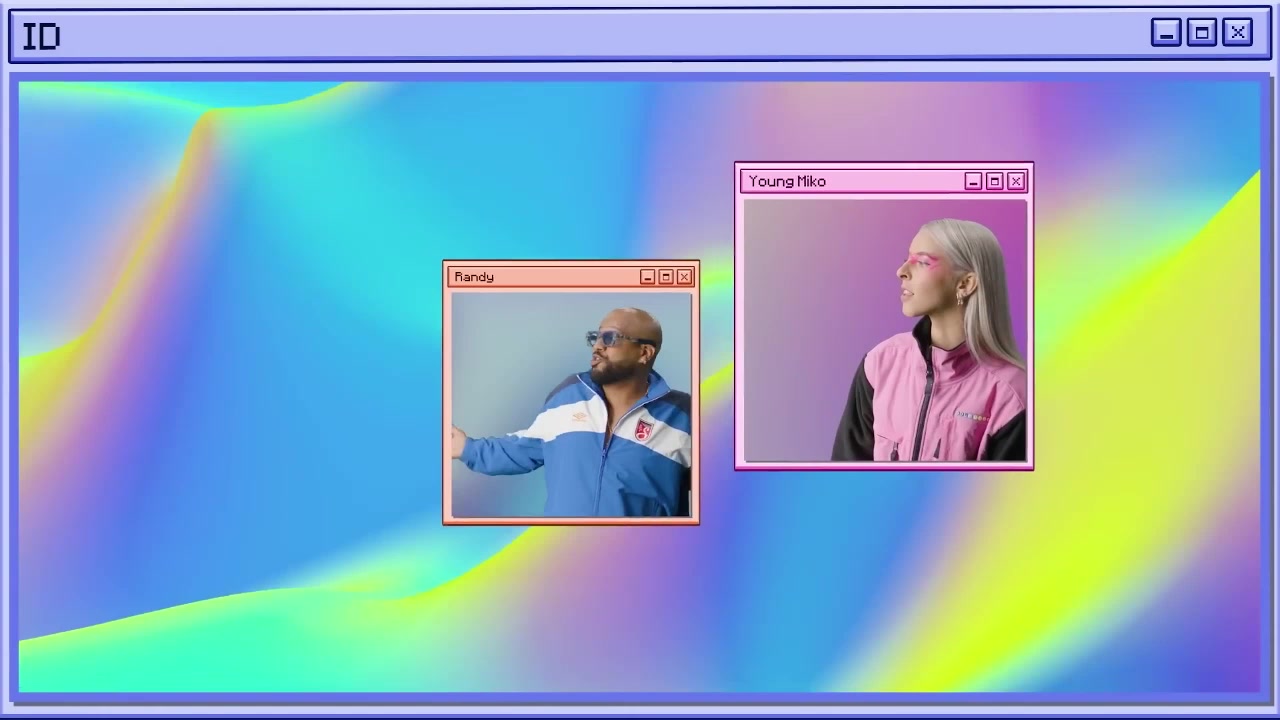1280x720 pixels.
Task: Select the Randy window title text
Action: (x=474, y=277)
